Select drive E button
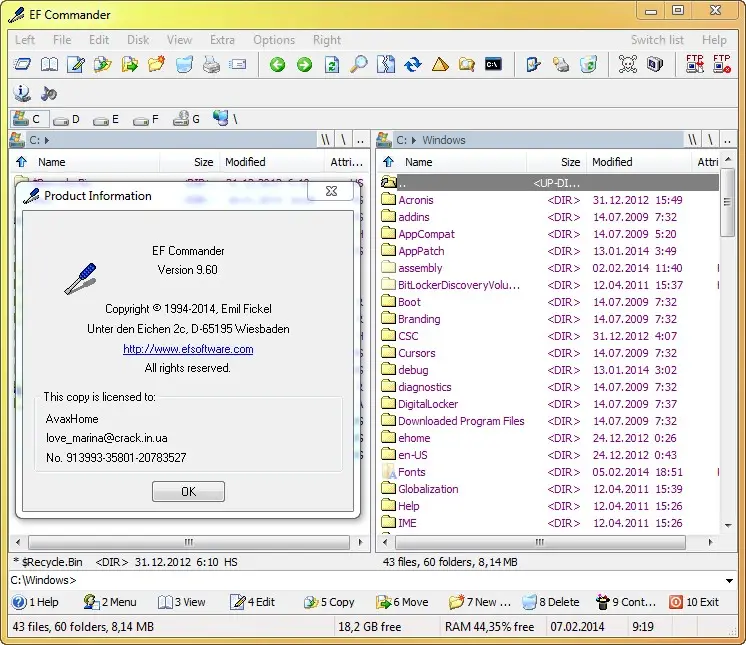746x645 pixels. (x=106, y=119)
